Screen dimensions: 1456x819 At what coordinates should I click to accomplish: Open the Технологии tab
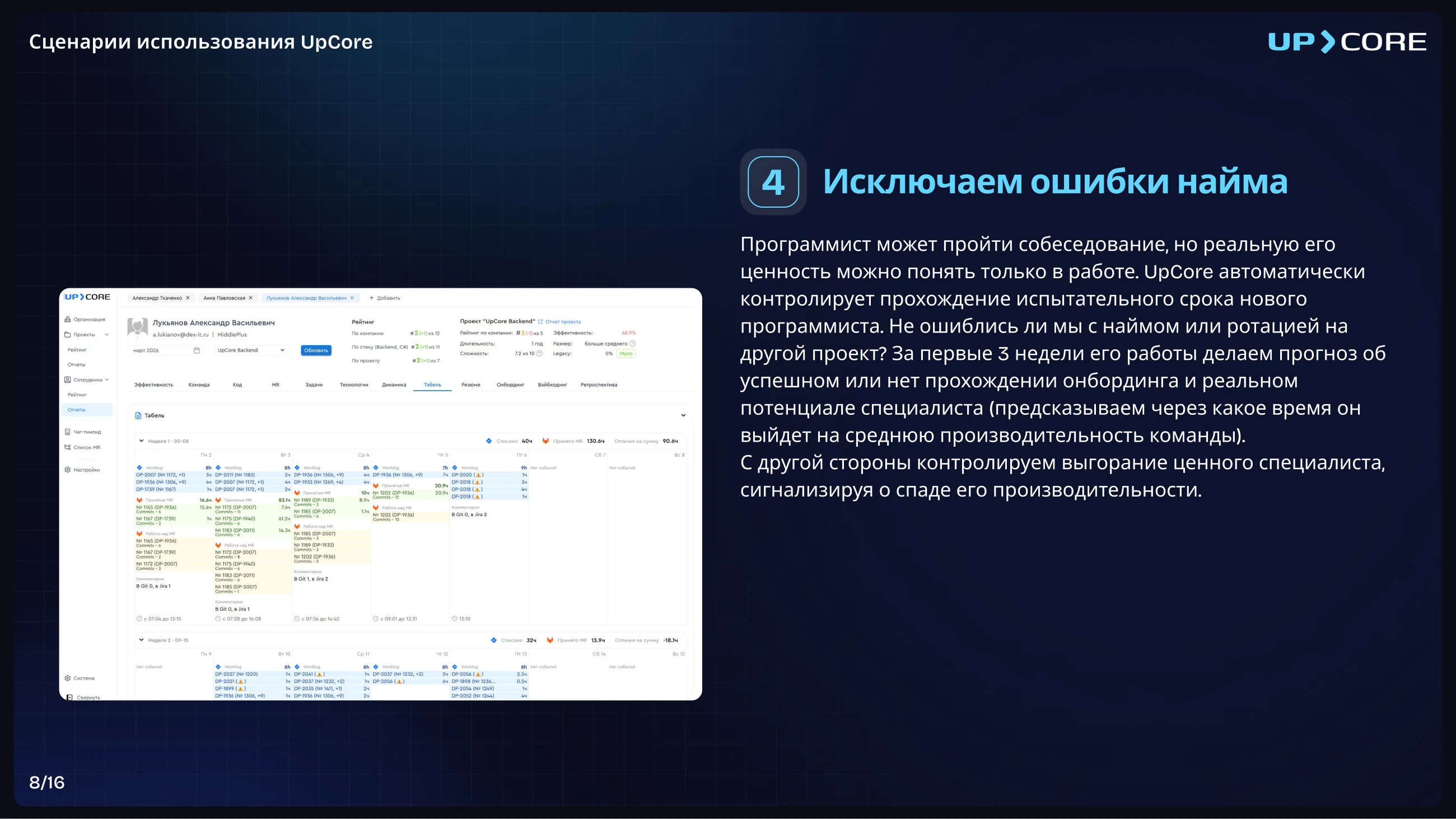(354, 385)
